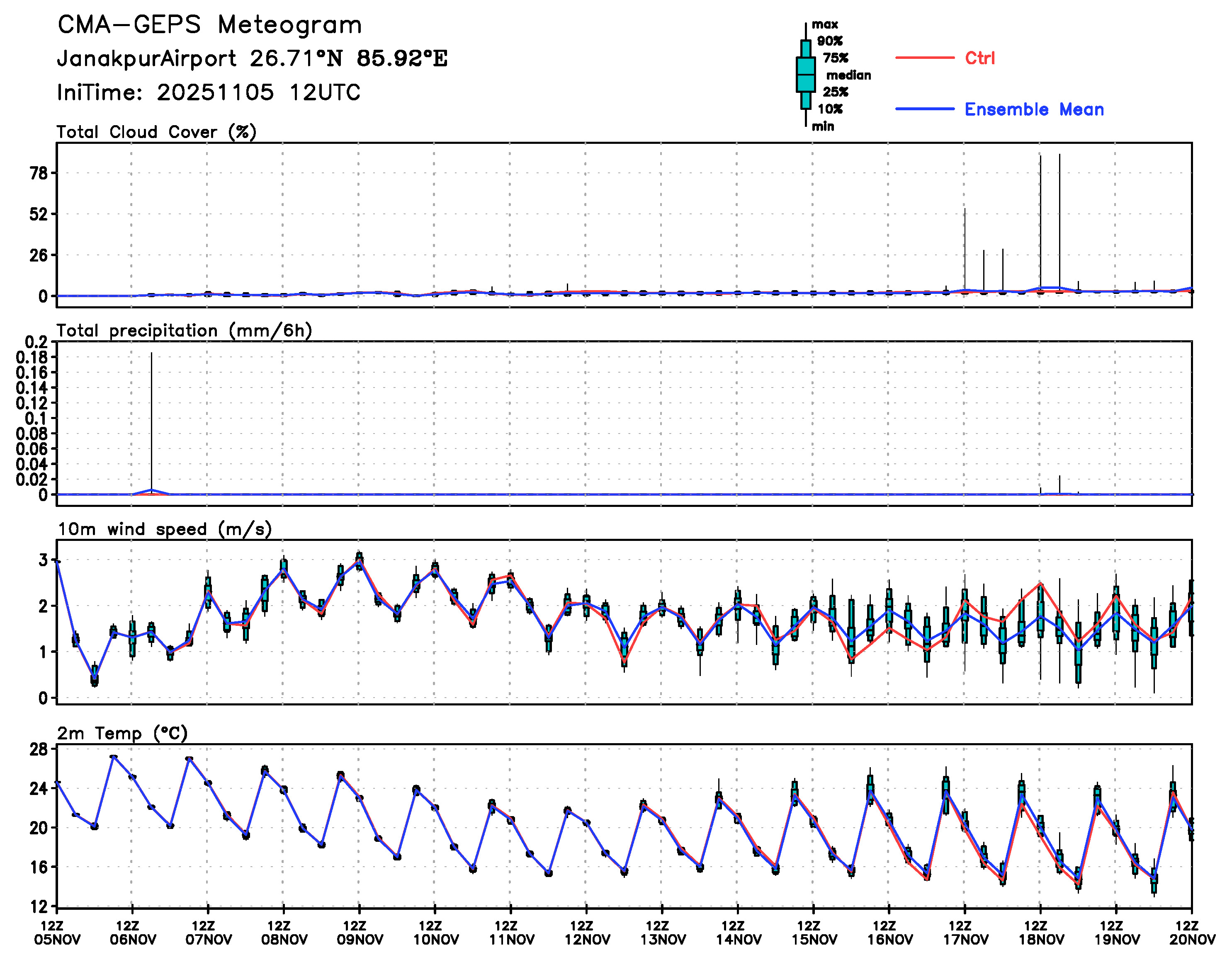Click the CMA-GEPS Meteogram title
Viewport: 1232px width, 962px height.
coord(209,25)
